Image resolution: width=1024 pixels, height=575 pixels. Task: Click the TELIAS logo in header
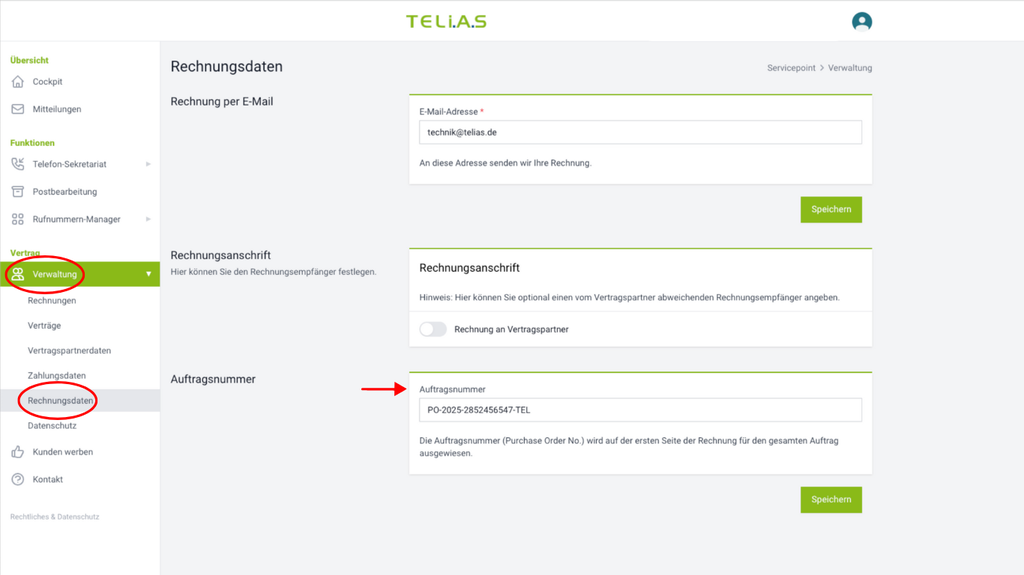click(x=446, y=21)
